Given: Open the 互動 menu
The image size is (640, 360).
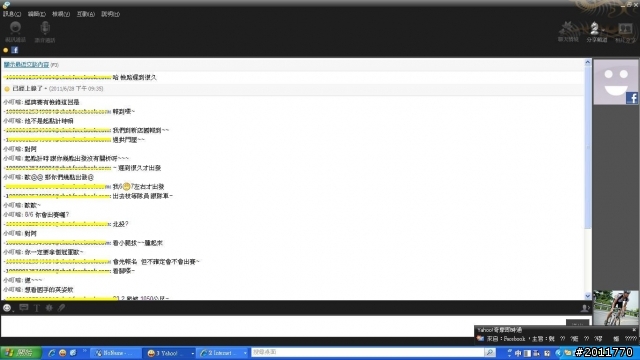Looking at the screenshot, I should pyautogui.click(x=85, y=14).
